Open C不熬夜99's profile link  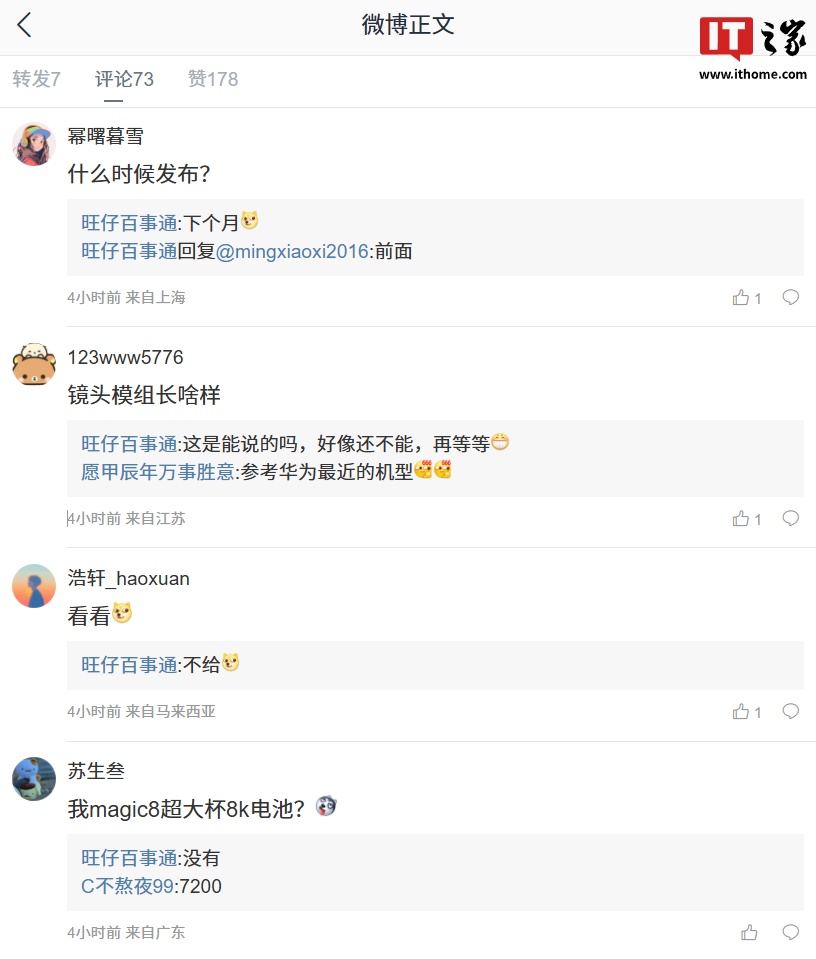click(127, 886)
